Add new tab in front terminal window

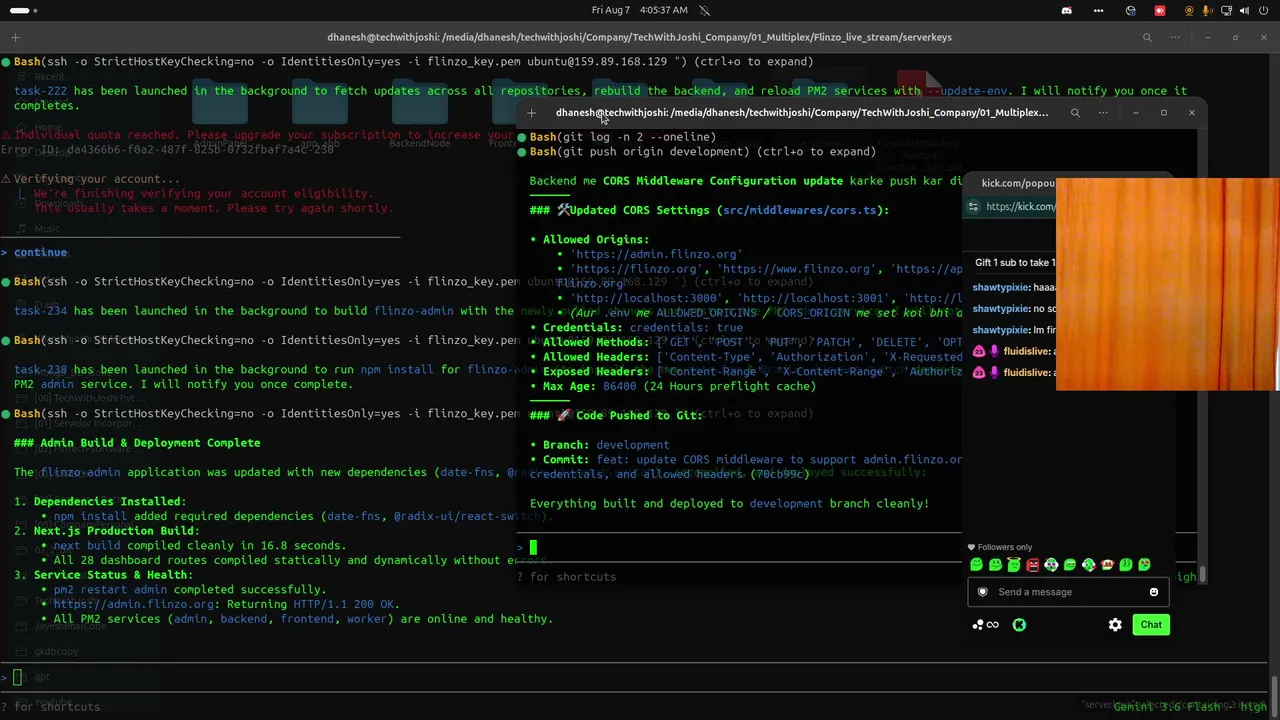(532, 113)
